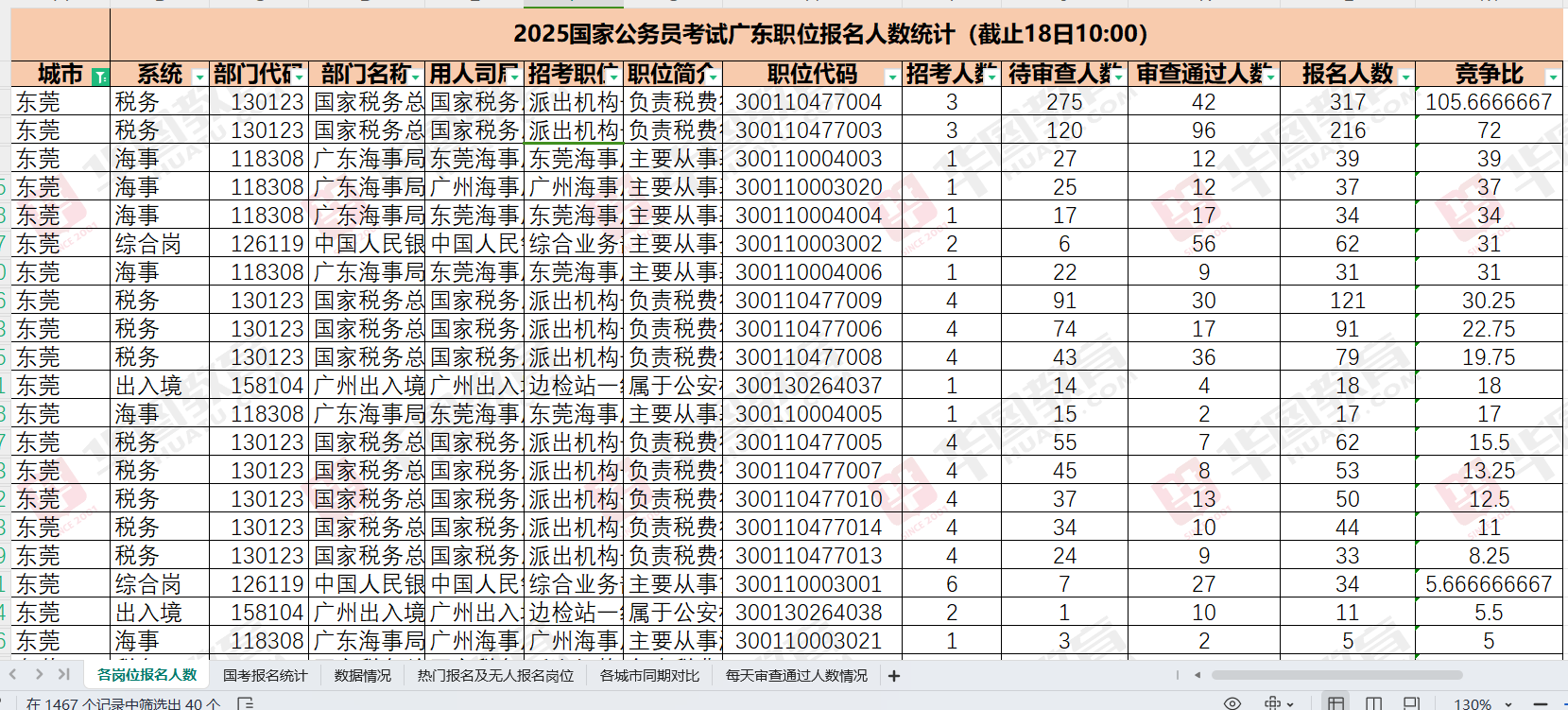Go to the previous sheet tab arrow
This screenshot has width=1568, height=710.
coord(13,675)
